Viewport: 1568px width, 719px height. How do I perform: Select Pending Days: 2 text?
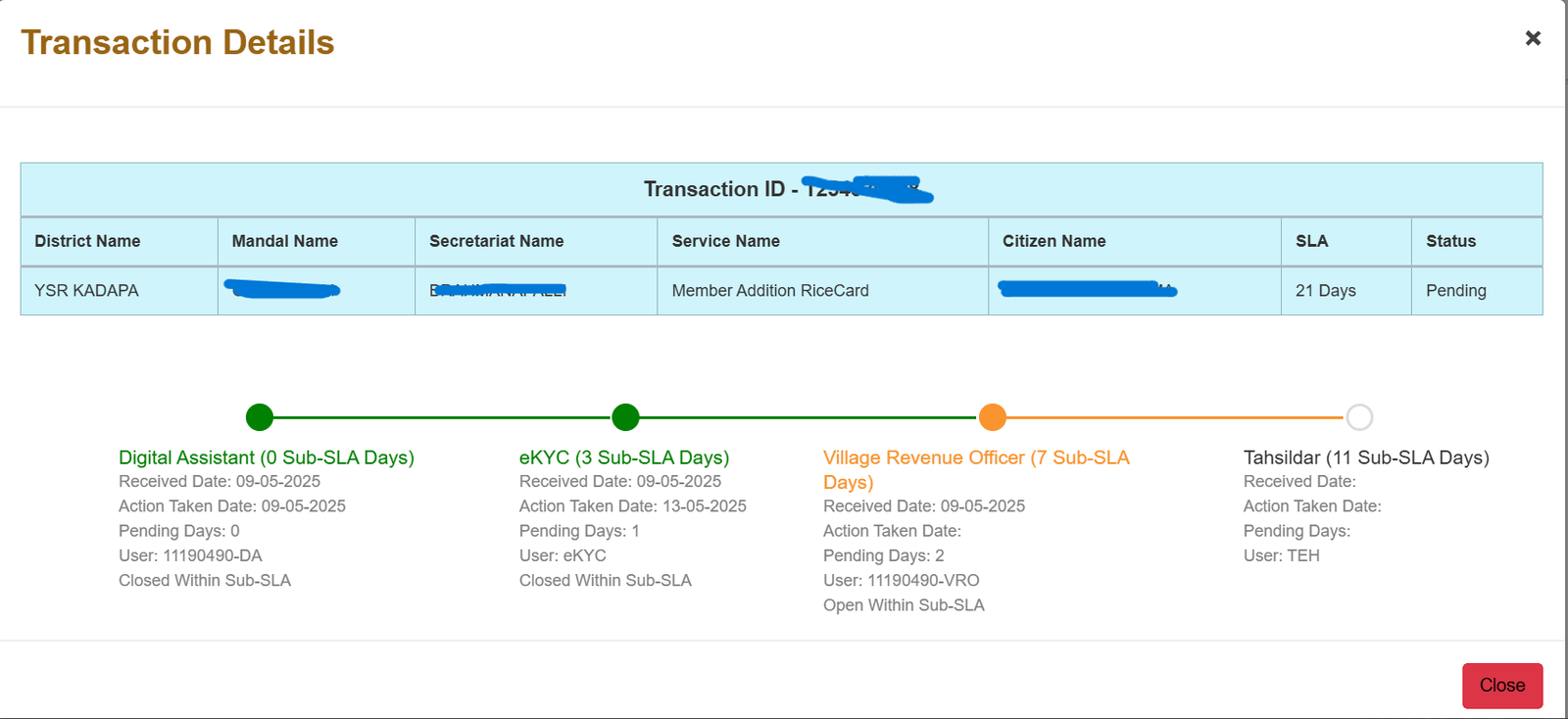(x=884, y=555)
